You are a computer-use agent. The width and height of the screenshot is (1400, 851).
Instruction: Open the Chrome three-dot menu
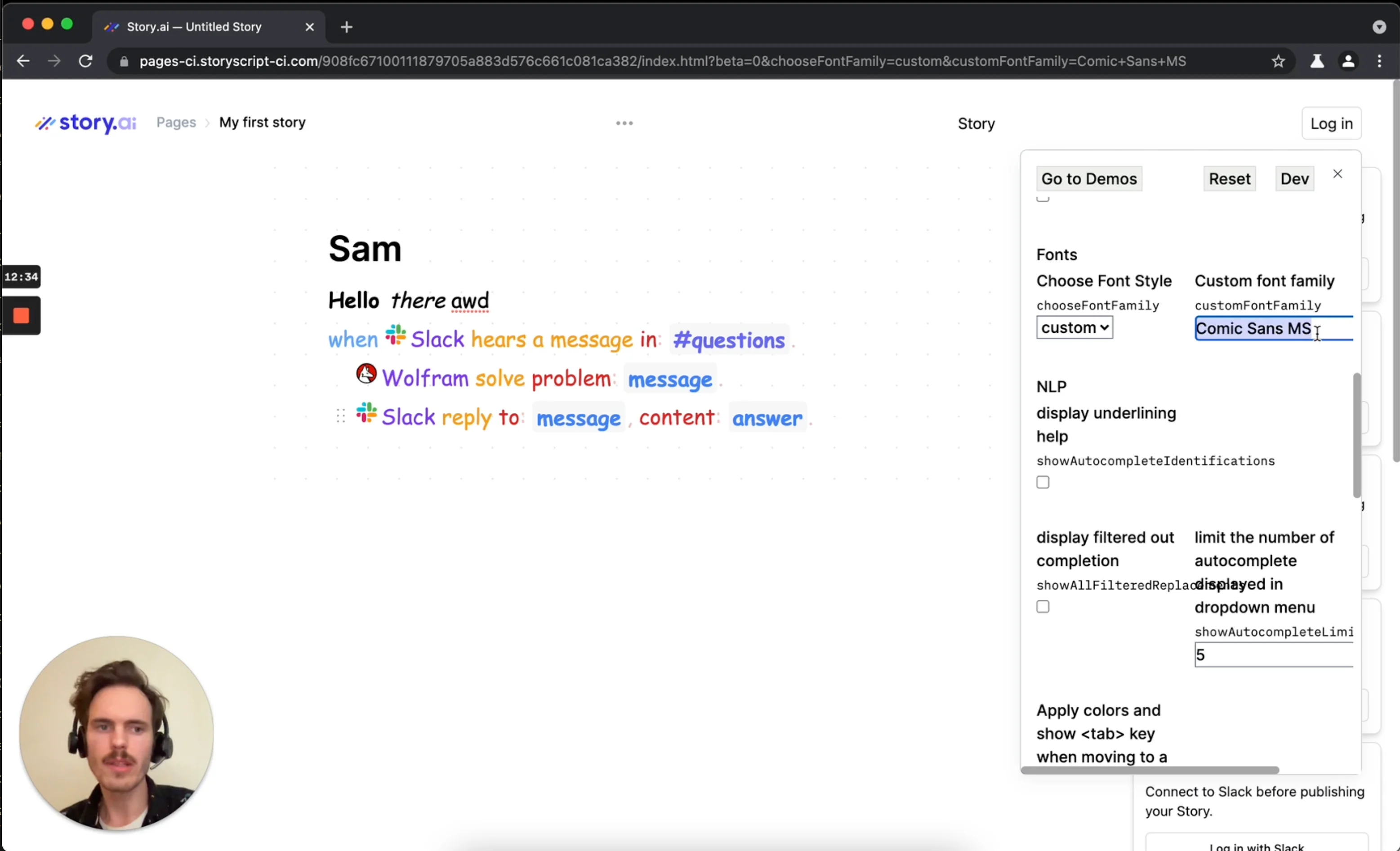pyautogui.click(x=1380, y=61)
